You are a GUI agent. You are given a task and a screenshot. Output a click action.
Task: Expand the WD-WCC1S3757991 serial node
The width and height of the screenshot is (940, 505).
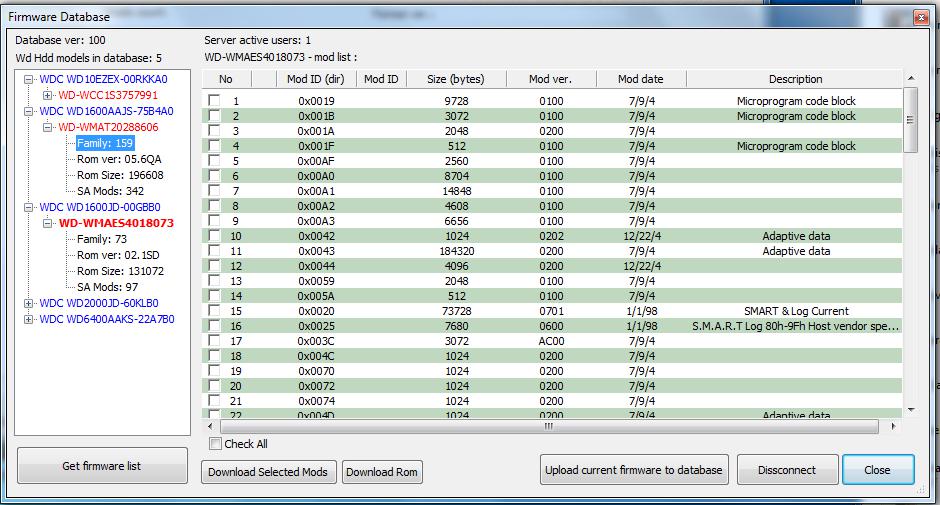click(47, 95)
